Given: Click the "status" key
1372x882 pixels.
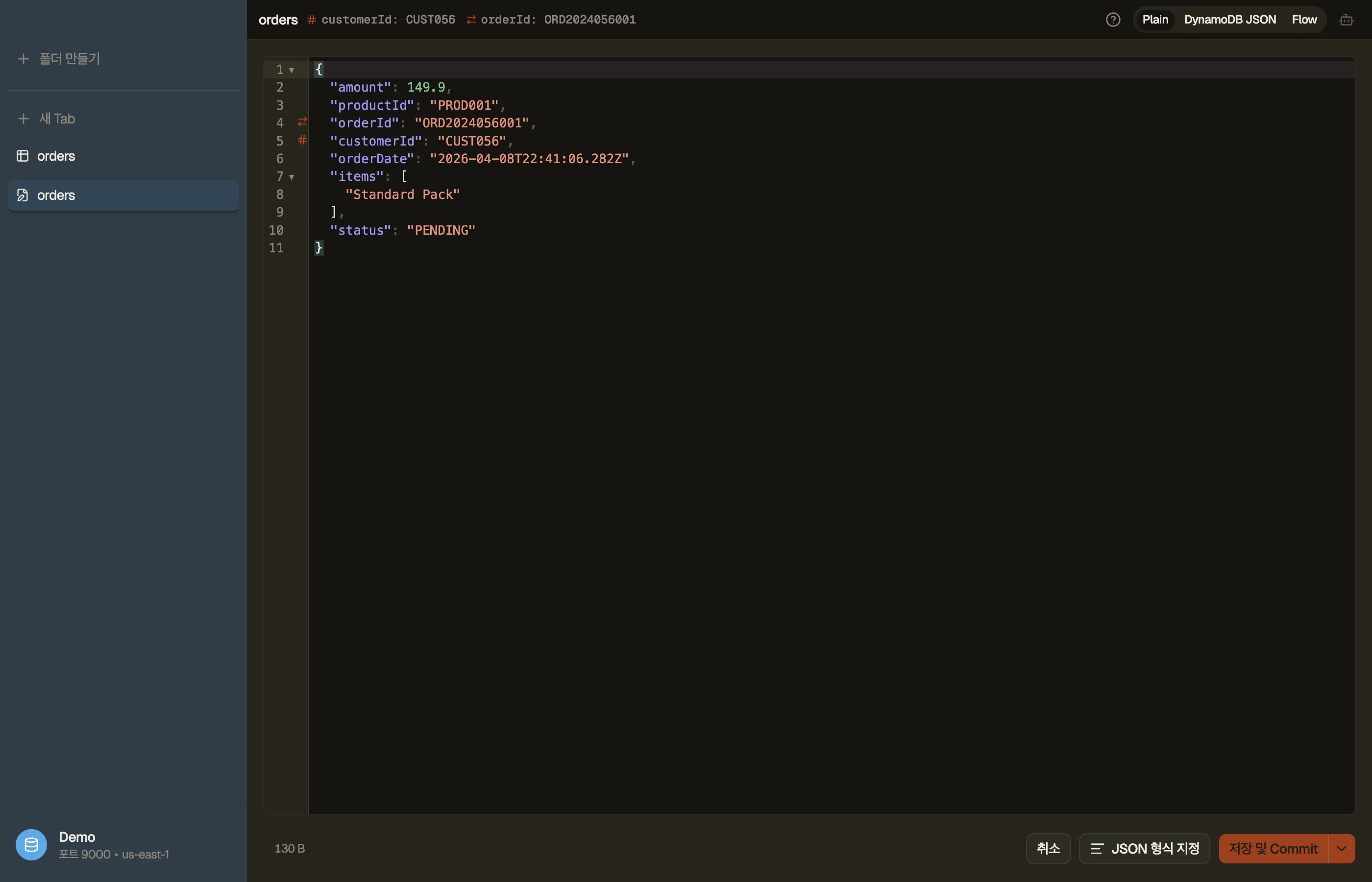Looking at the screenshot, I should 360,230.
